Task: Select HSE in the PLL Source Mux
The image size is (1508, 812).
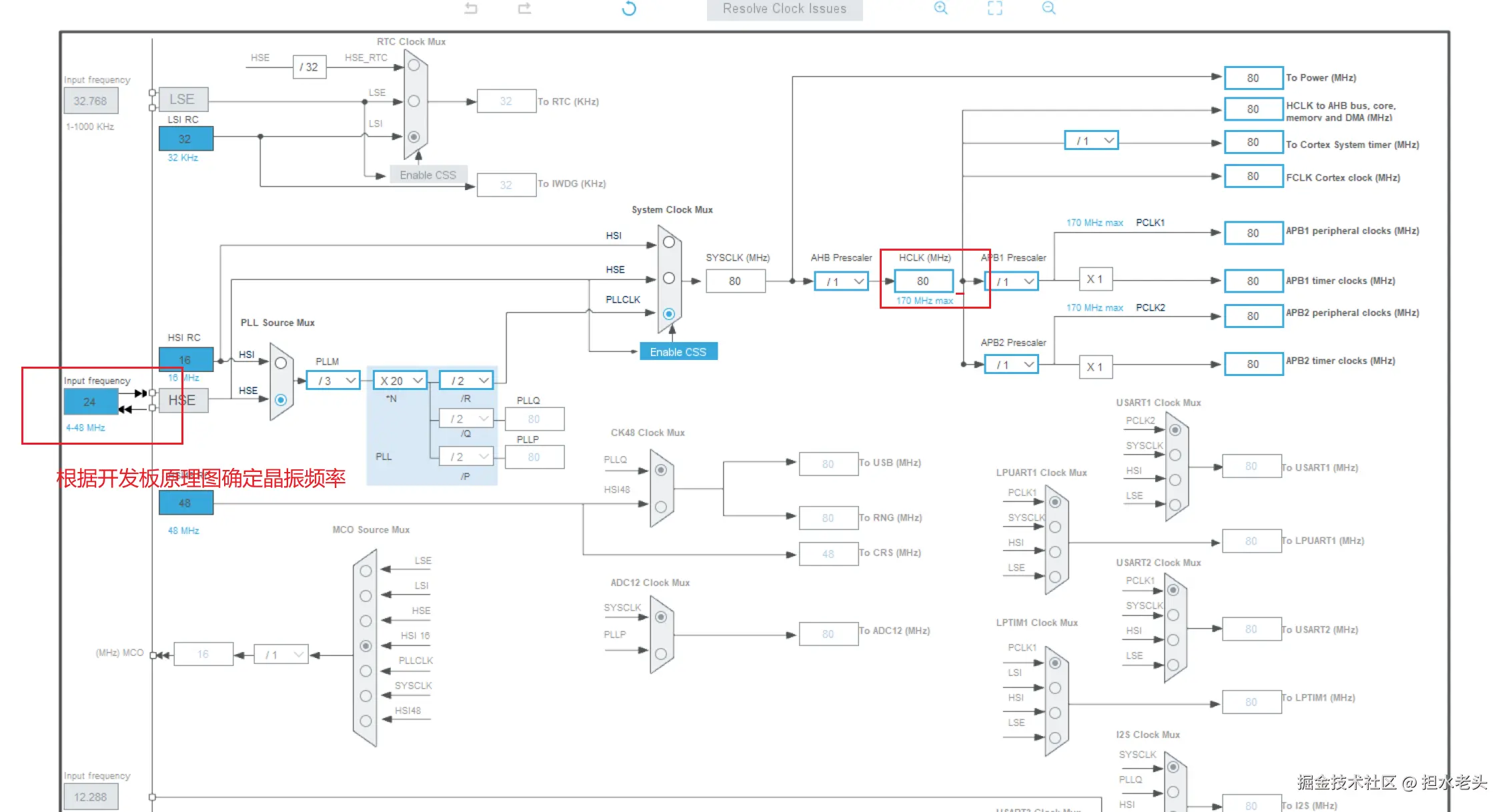Action: point(281,400)
